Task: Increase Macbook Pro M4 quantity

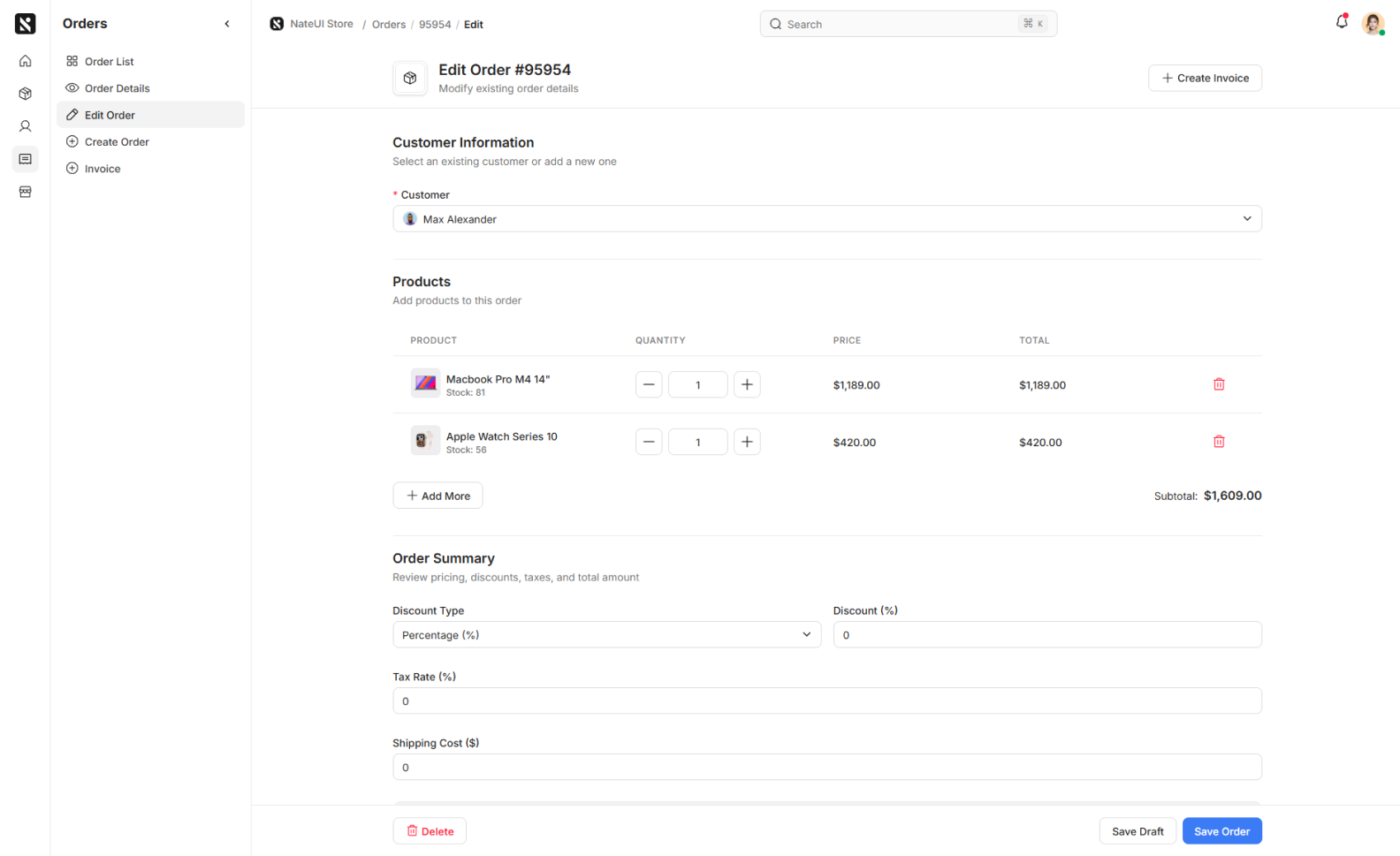Action: (747, 384)
